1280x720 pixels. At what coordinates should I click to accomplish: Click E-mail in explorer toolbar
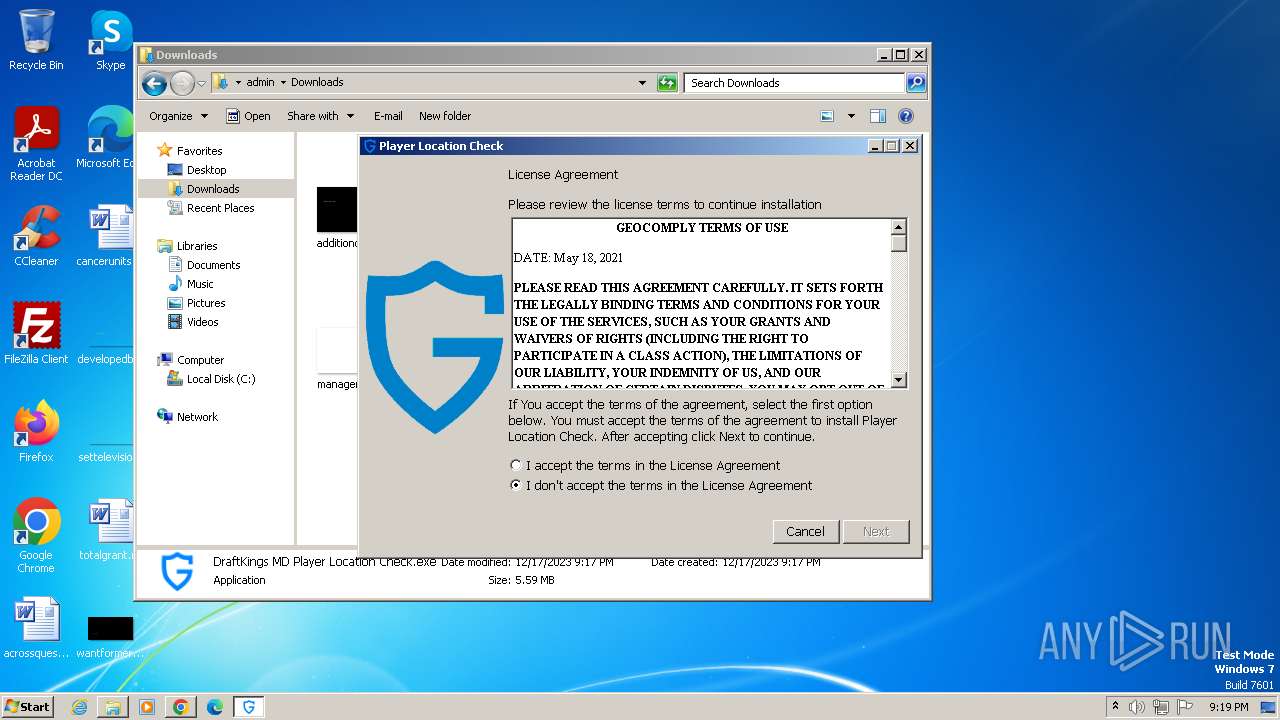click(388, 116)
